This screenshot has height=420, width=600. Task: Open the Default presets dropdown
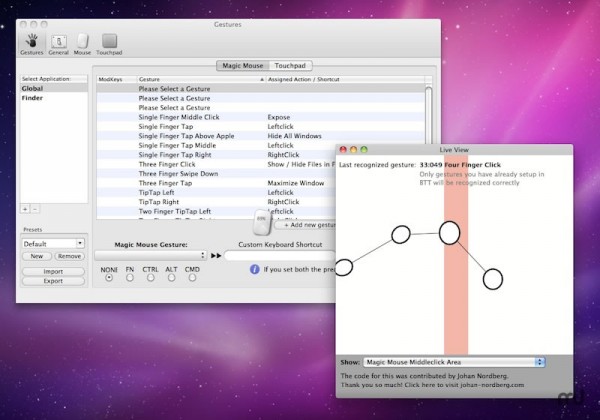(53, 243)
